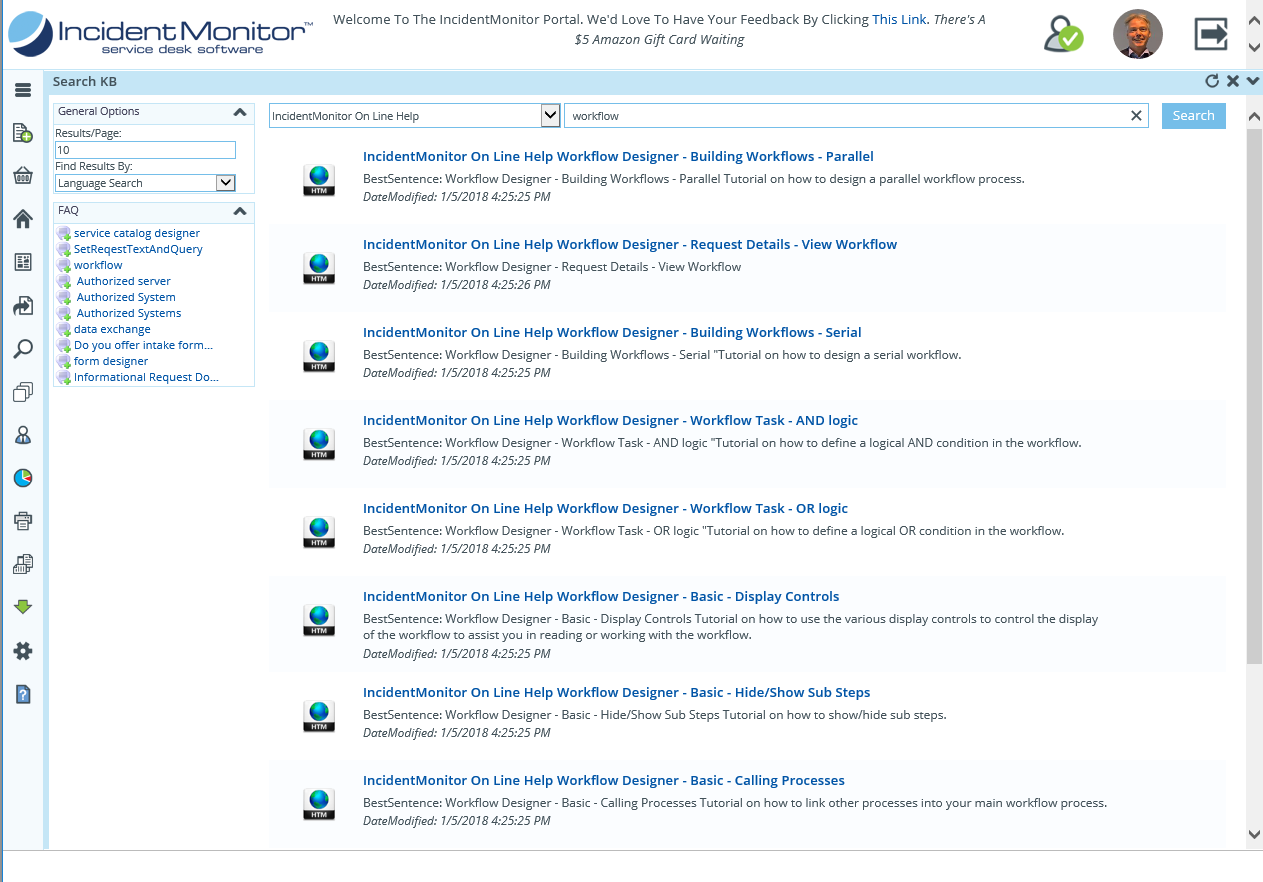This screenshot has height=882, width=1263.
Task: Click the help question mark document icon
Action: 22,694
